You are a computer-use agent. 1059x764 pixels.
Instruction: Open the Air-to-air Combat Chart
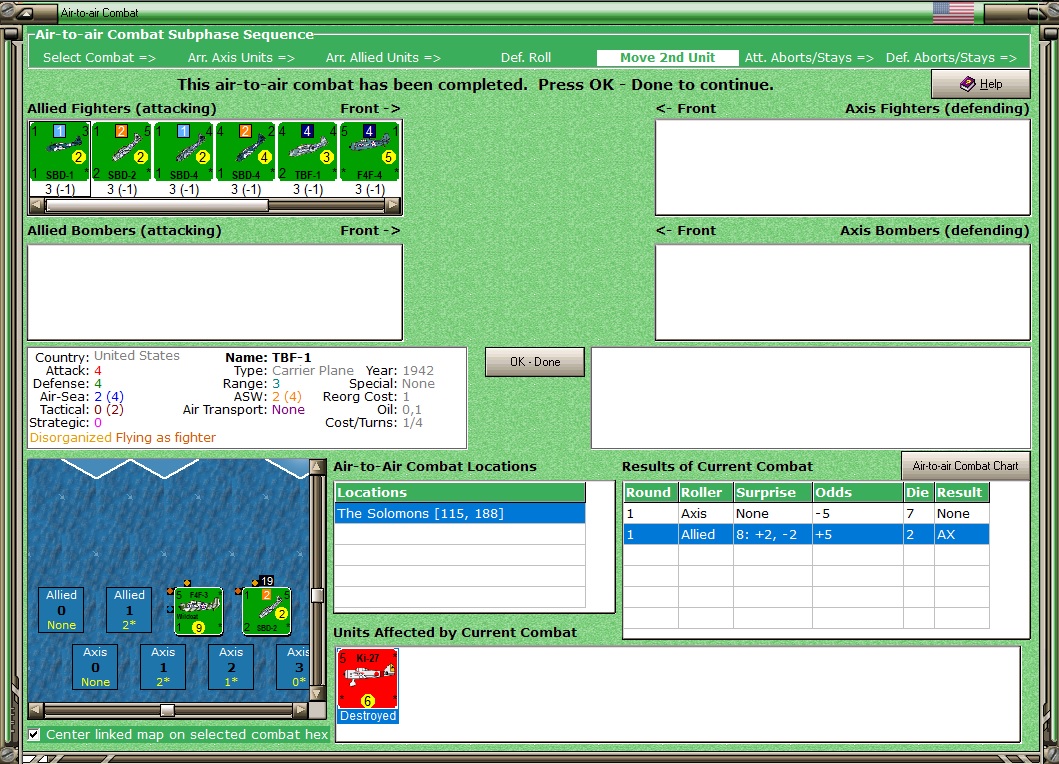pos(965,465)
